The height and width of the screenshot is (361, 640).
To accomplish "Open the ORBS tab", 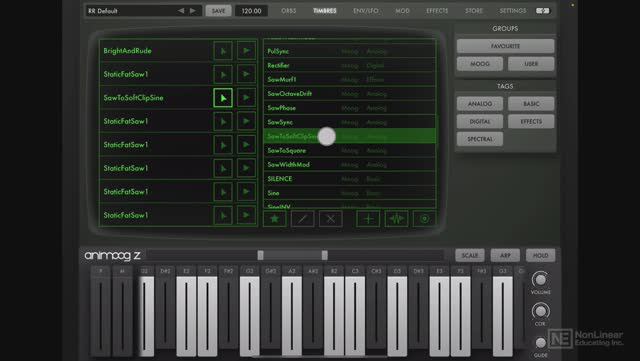I will 289,11.
